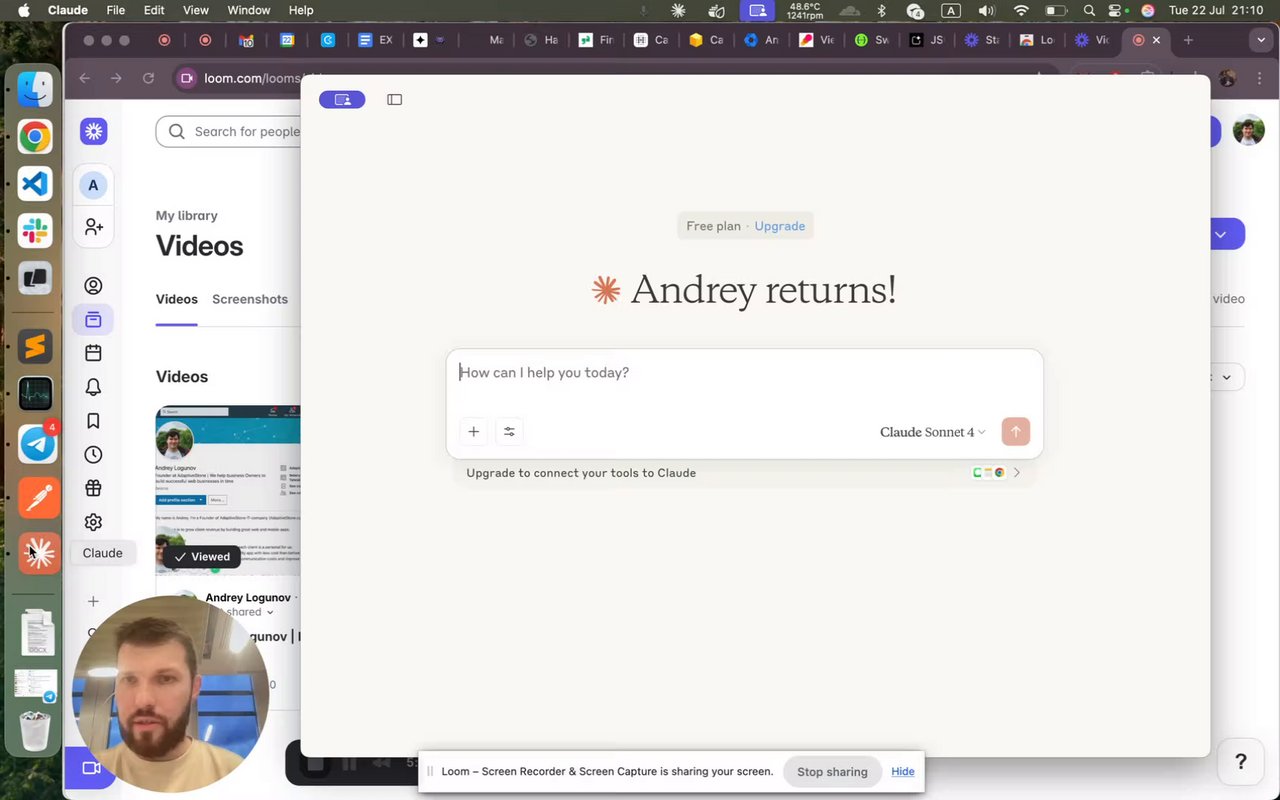Screen dimensions: 1280x800
Task: Open the Help menu
Action: [301, 10]
